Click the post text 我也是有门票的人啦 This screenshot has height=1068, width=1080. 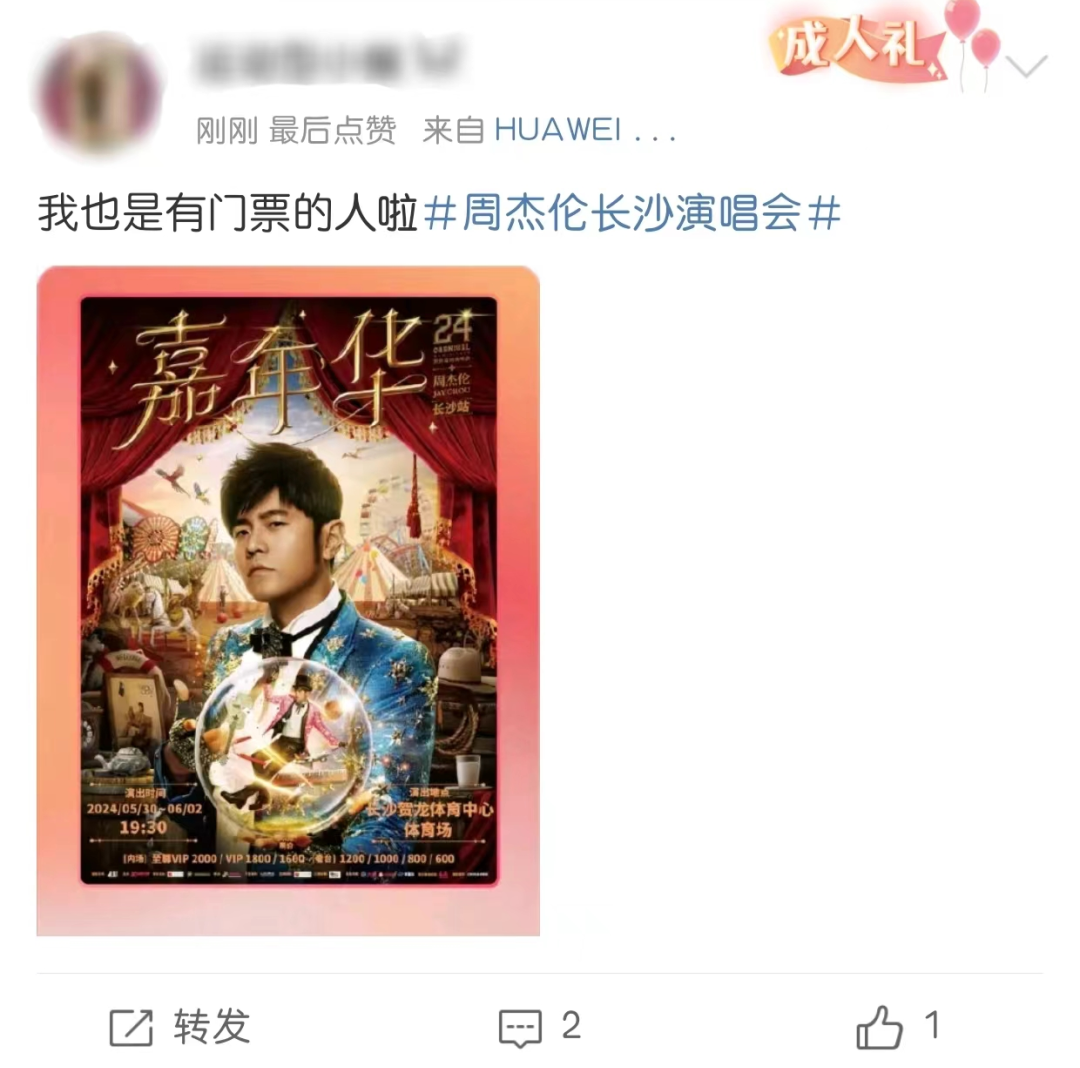[228, 213]
